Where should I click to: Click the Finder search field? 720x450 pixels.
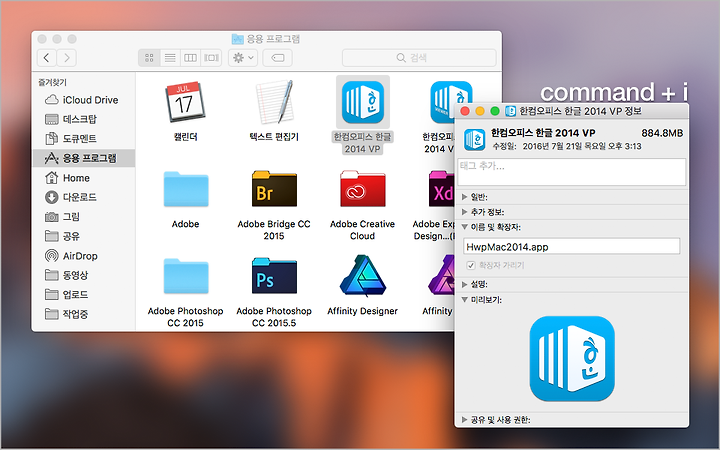[x=419, y=58]
